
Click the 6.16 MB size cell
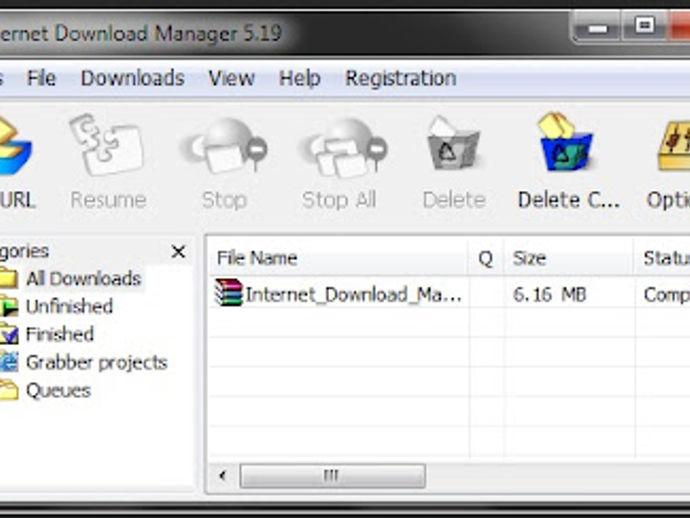(x=549, y=294)
